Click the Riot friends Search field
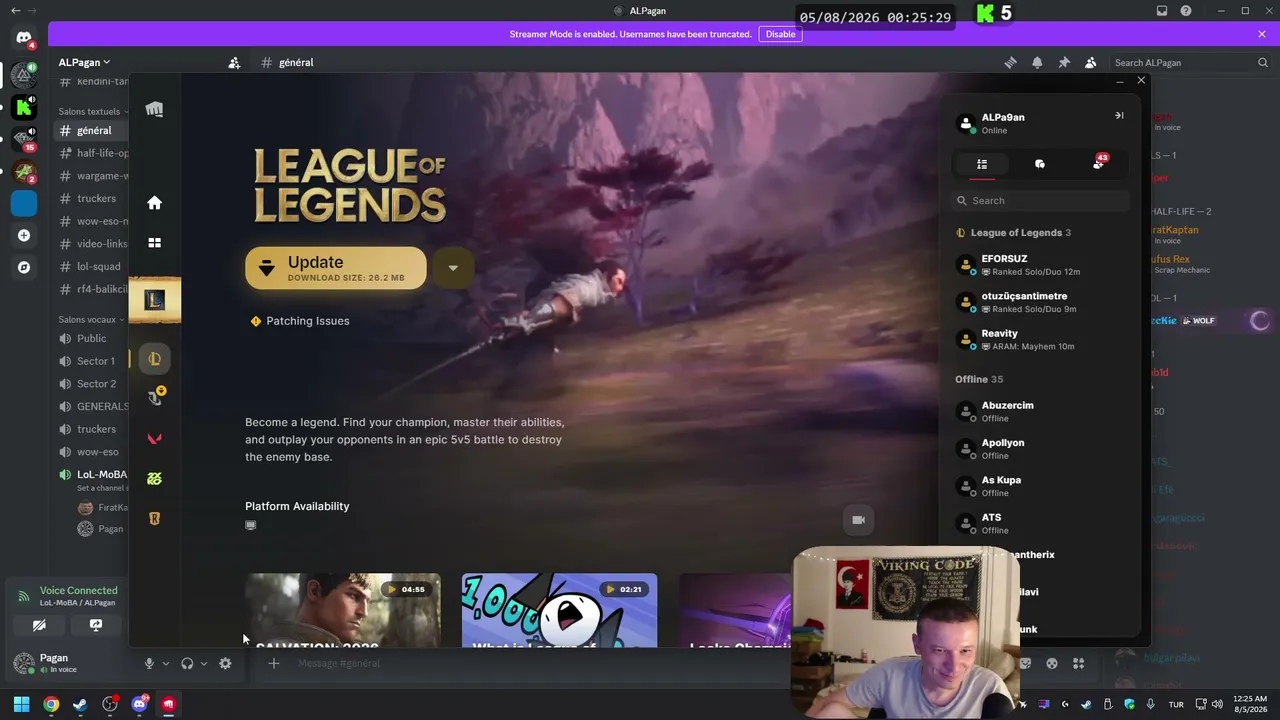 point(1040,201)
